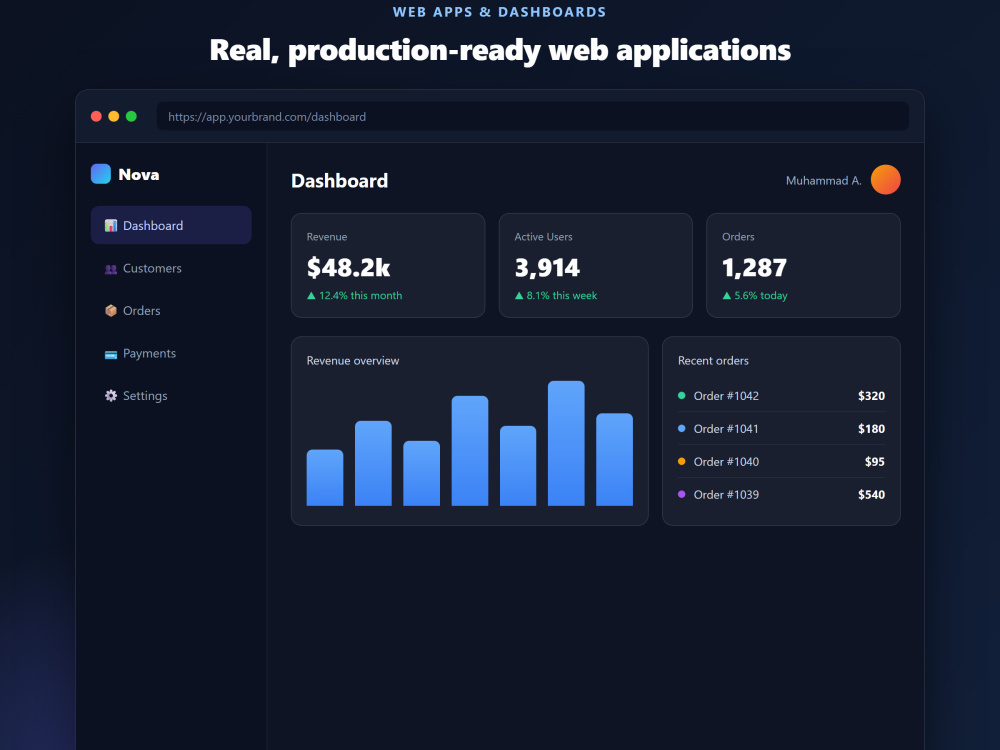
Task: Click the 'Recent orders' panel title
Action: point(713,360)
